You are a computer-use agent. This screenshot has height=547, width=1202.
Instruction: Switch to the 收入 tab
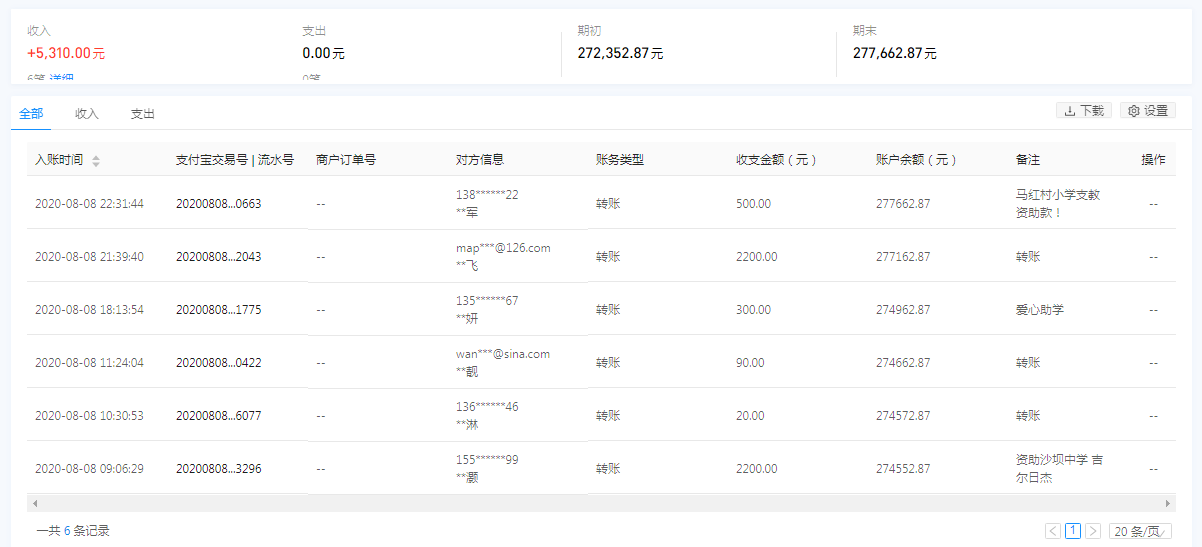(x=87, y=114)
